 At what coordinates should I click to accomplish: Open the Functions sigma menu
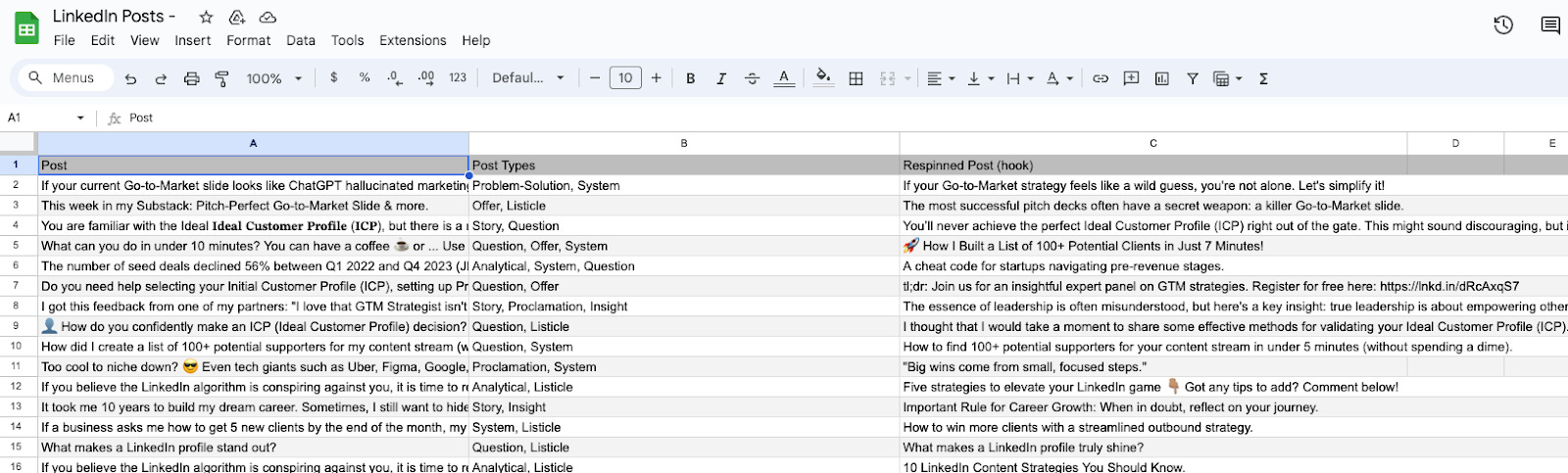pos(1263,78)
